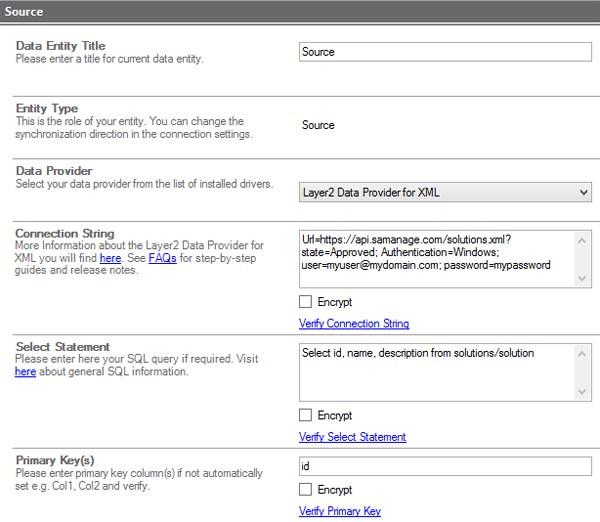Click Verify Primary Key link
The height and width of the screenshot is (522, 600).
pos(339,511)
